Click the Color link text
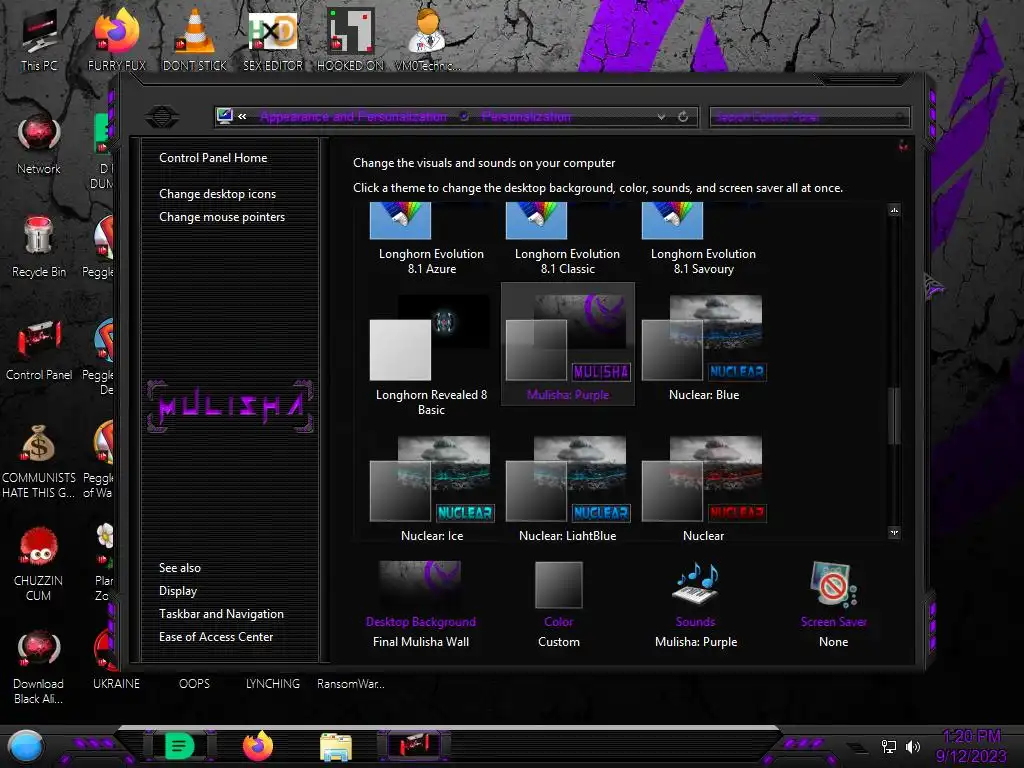 pos(558,622)
